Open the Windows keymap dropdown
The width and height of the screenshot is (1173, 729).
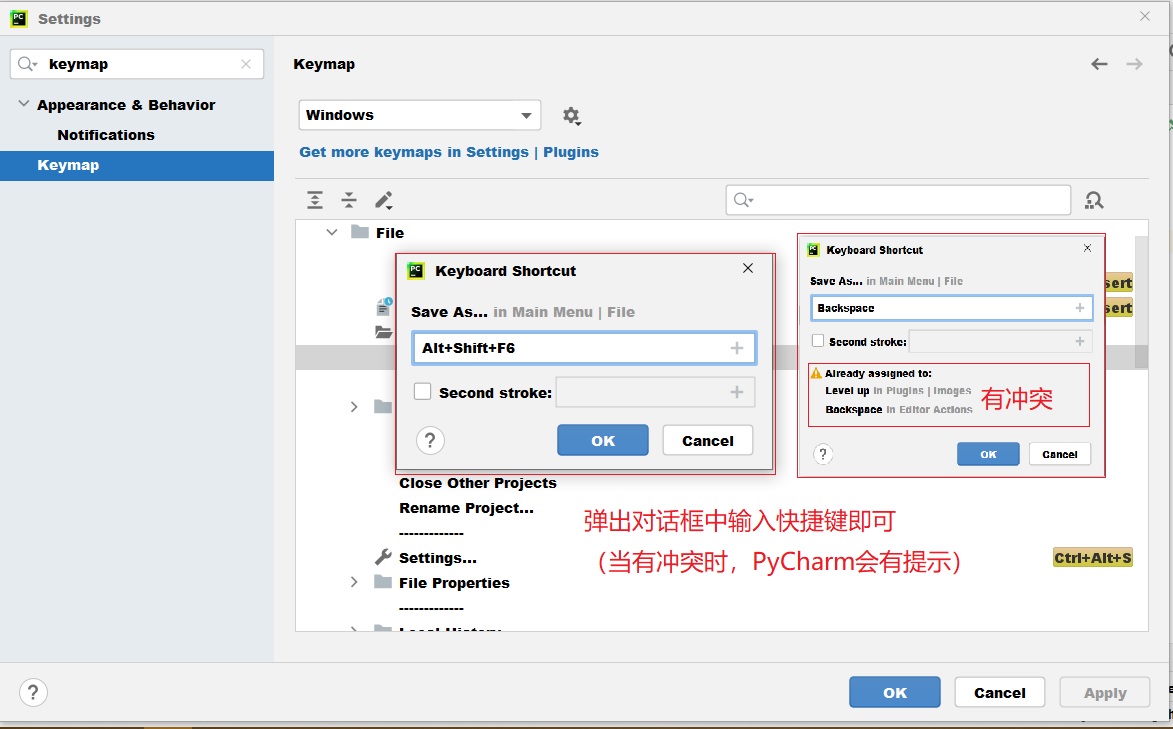pyautogui.click(x=420, y=115)
